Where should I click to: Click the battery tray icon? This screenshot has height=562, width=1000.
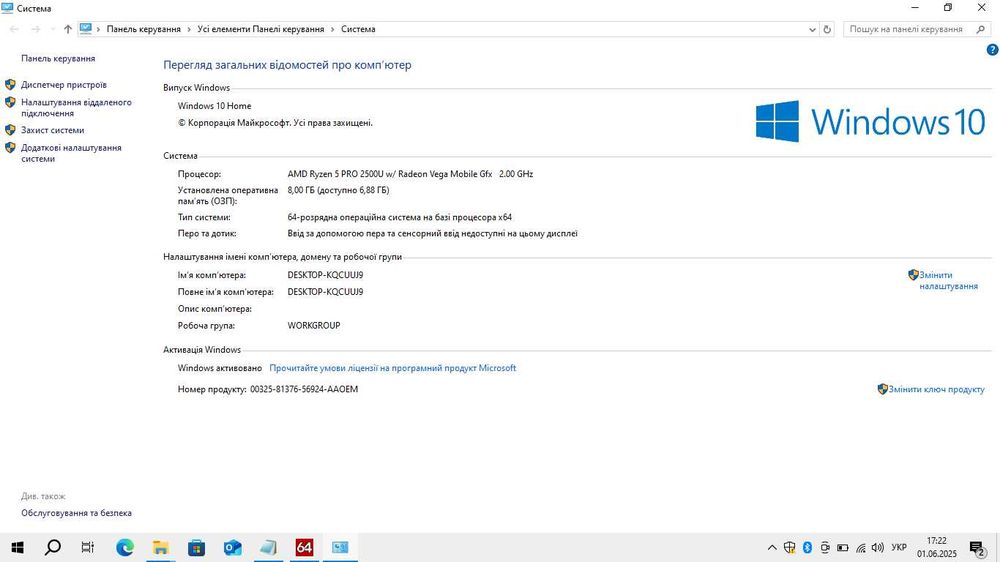[842, 547]
